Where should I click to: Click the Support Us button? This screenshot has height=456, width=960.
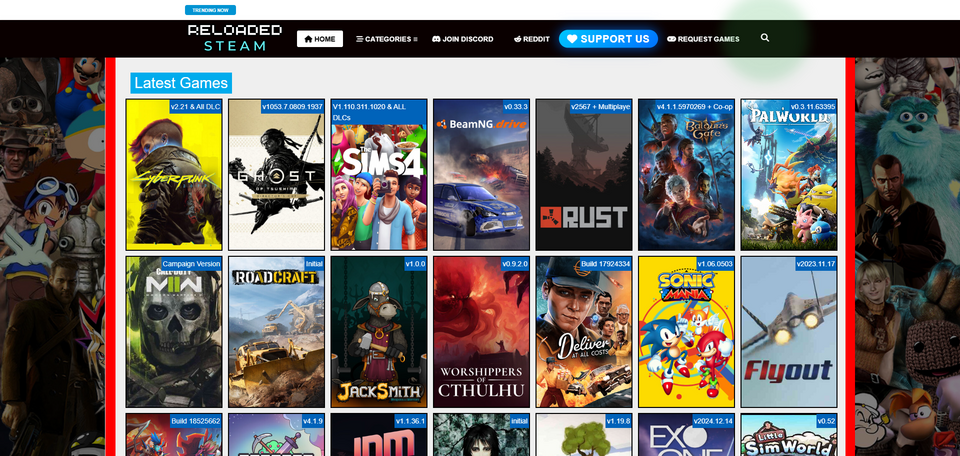coord(608,39)
